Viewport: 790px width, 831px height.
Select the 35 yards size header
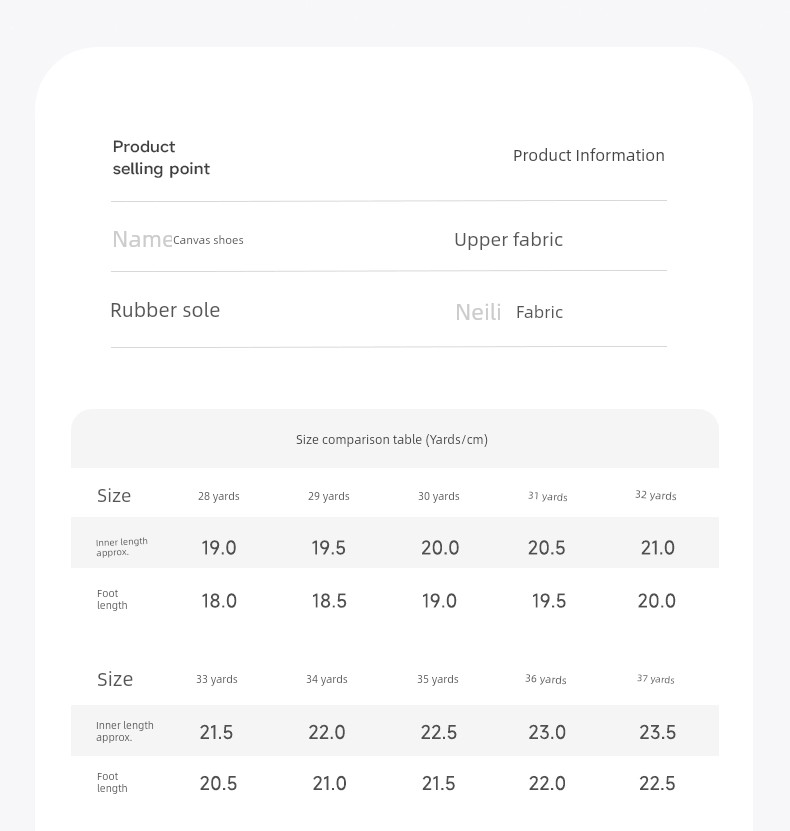coord(438,679)
